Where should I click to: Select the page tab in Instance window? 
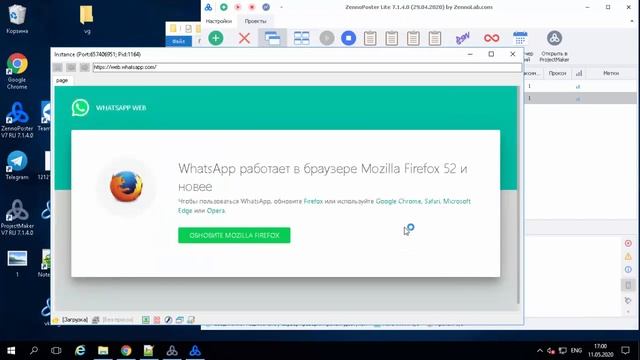(x=62, y=80)
